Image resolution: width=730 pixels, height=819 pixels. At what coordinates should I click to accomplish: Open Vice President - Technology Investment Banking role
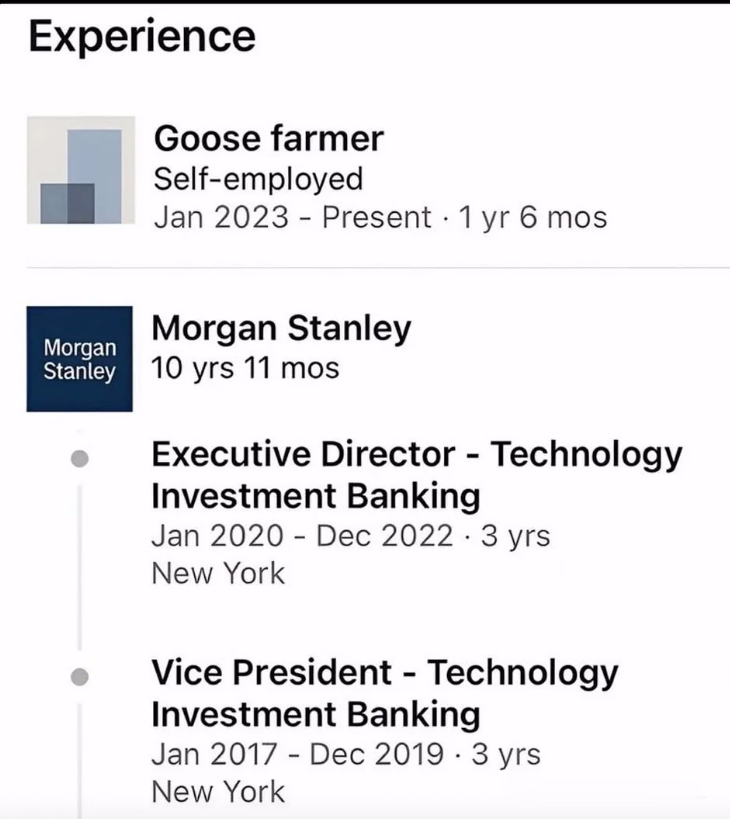coord(385,693)
